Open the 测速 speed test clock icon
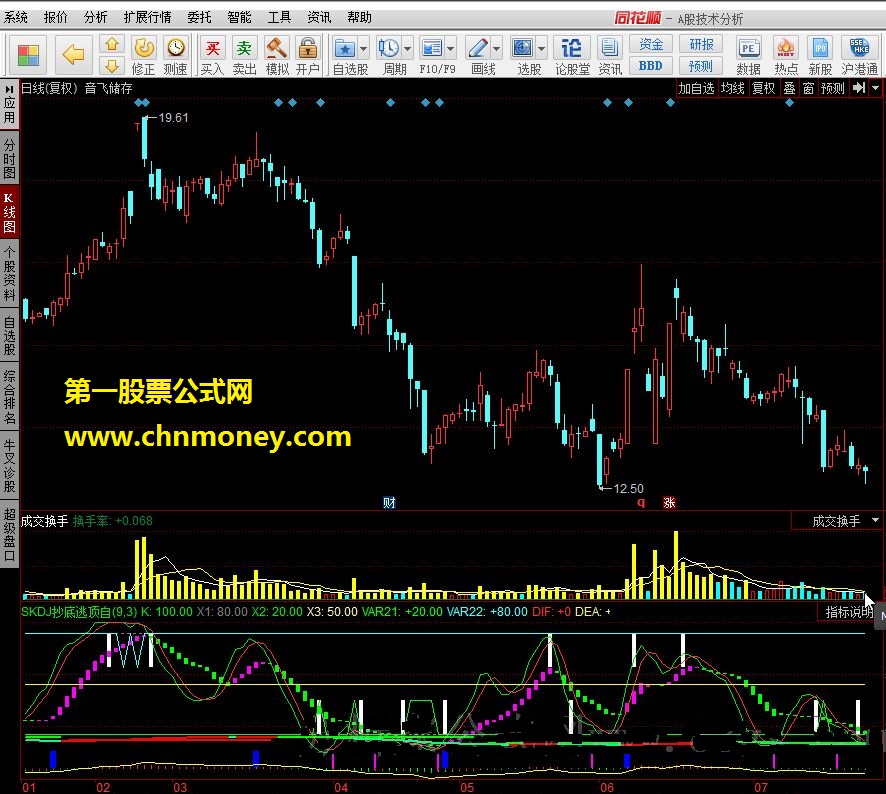The height and width of the screenshot is (794, 886). [176, 48]
